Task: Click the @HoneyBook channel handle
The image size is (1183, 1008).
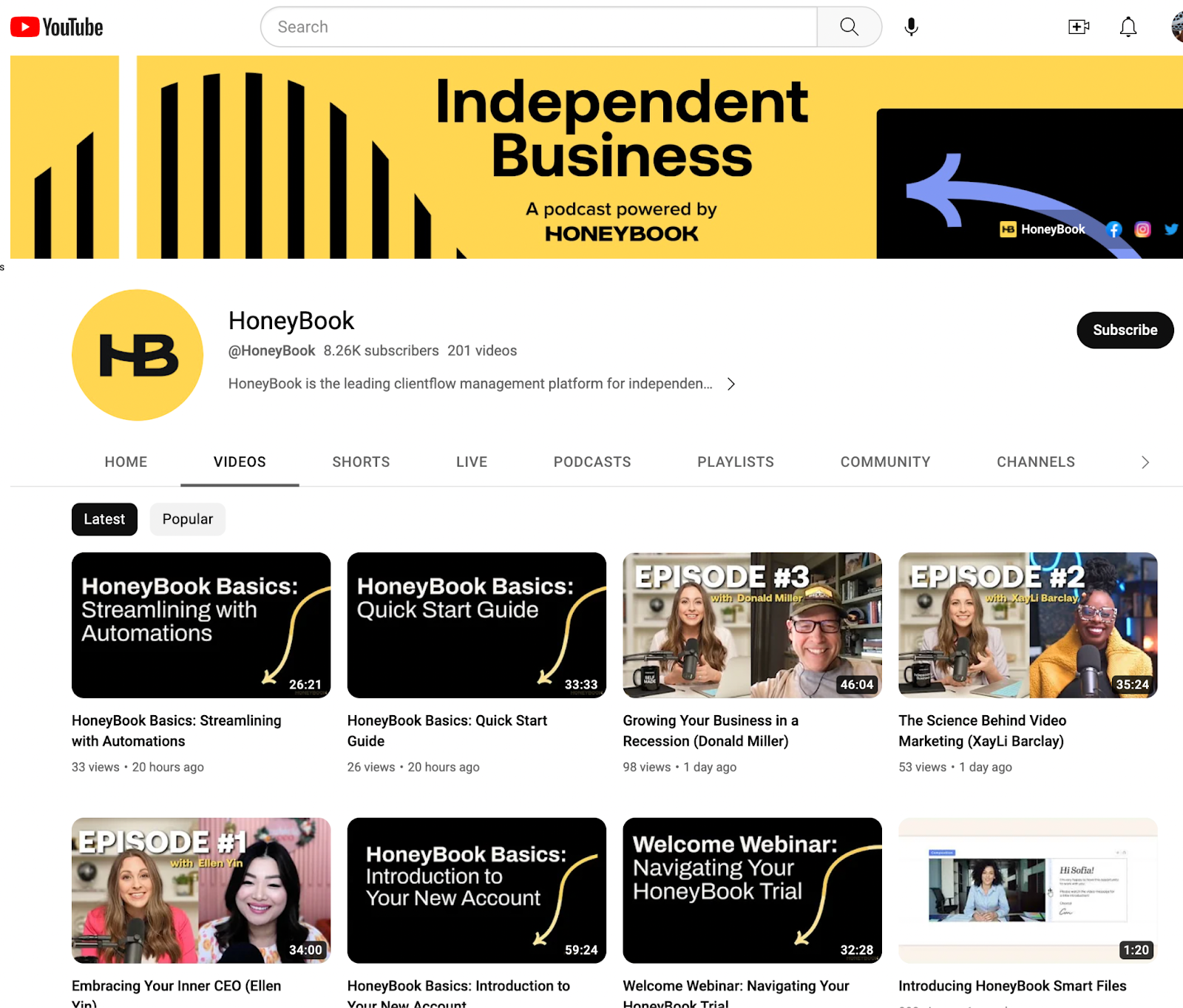Action: pos(271,351)
